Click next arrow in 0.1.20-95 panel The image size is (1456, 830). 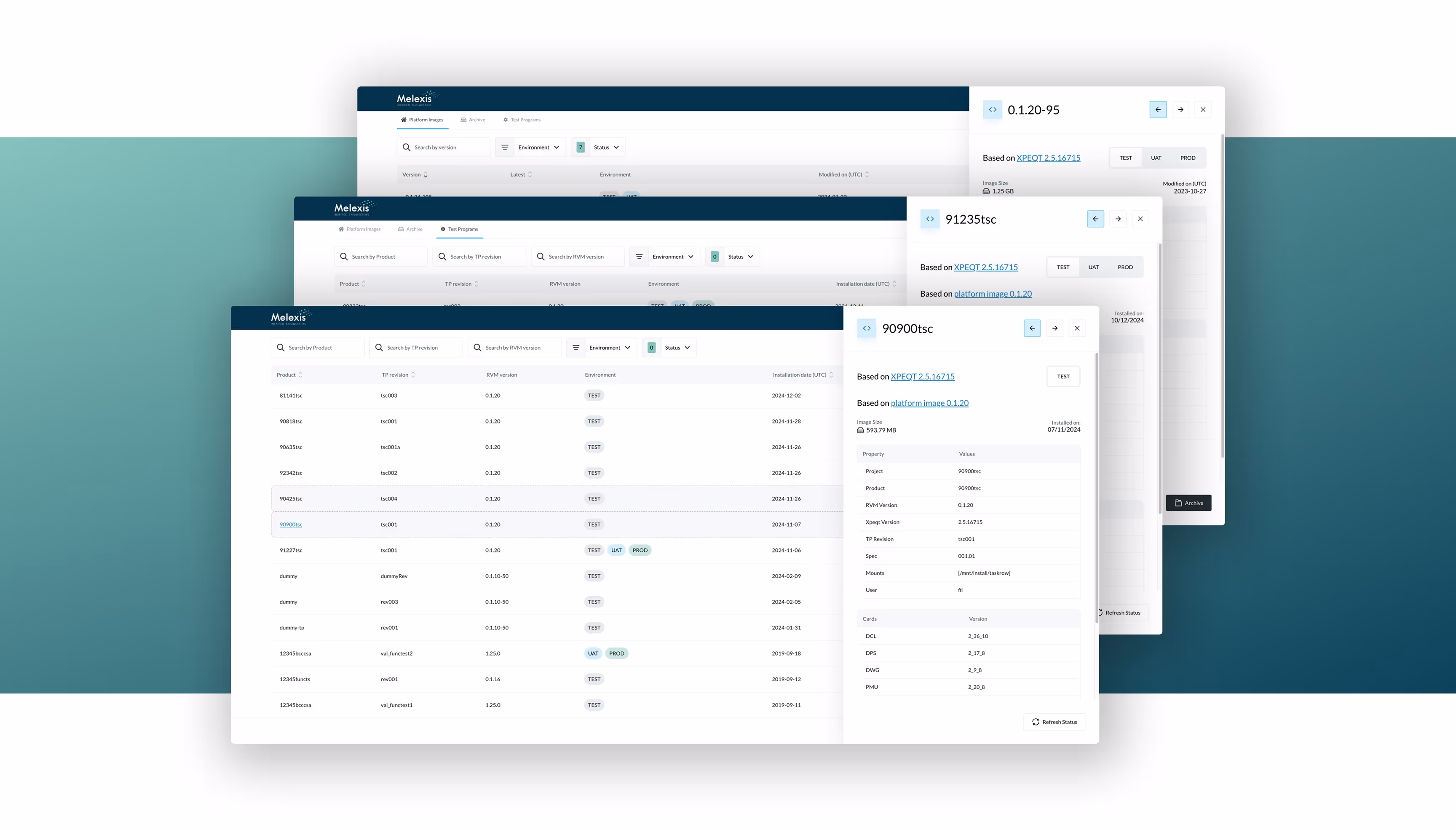coord(1181,110)
